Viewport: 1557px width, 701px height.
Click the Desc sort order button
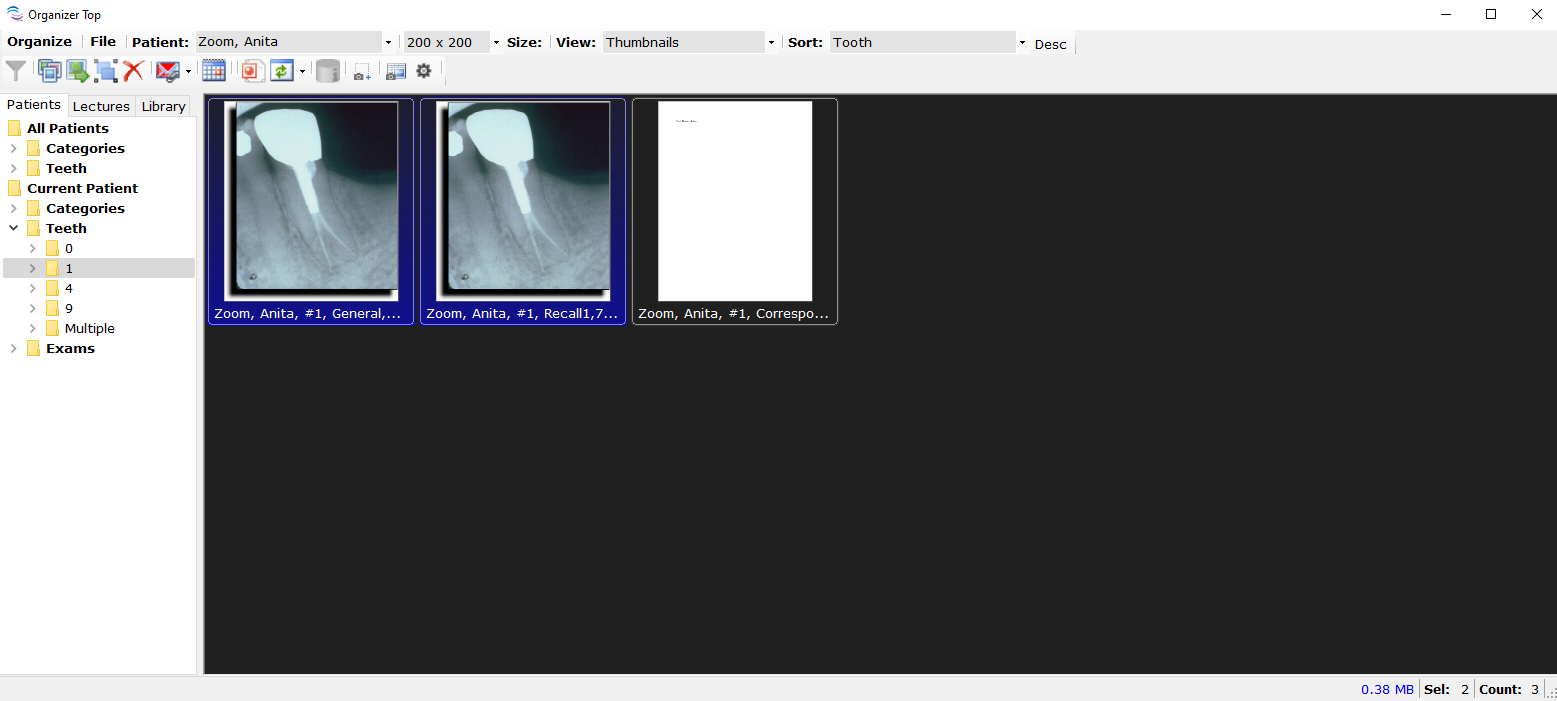click(x=1050, y=44)
